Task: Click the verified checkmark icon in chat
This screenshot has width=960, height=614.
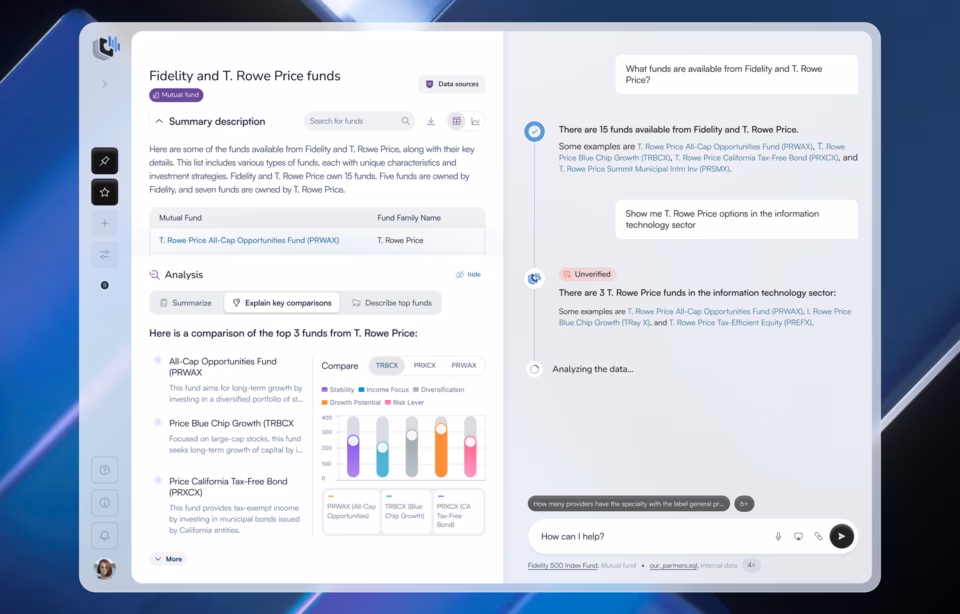Action: coord(534,131)
